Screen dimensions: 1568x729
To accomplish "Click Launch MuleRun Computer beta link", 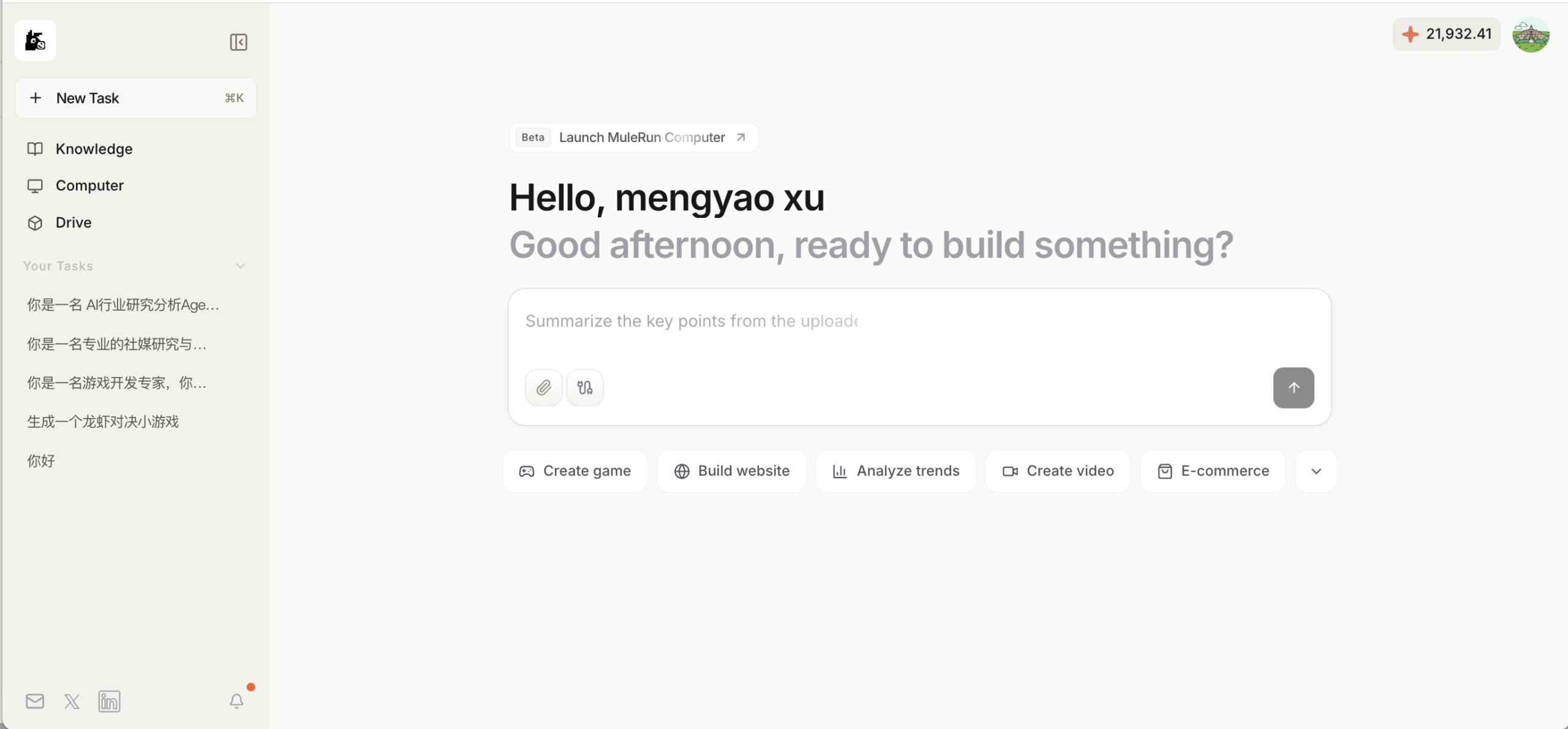I will click(x=633, y=137).
